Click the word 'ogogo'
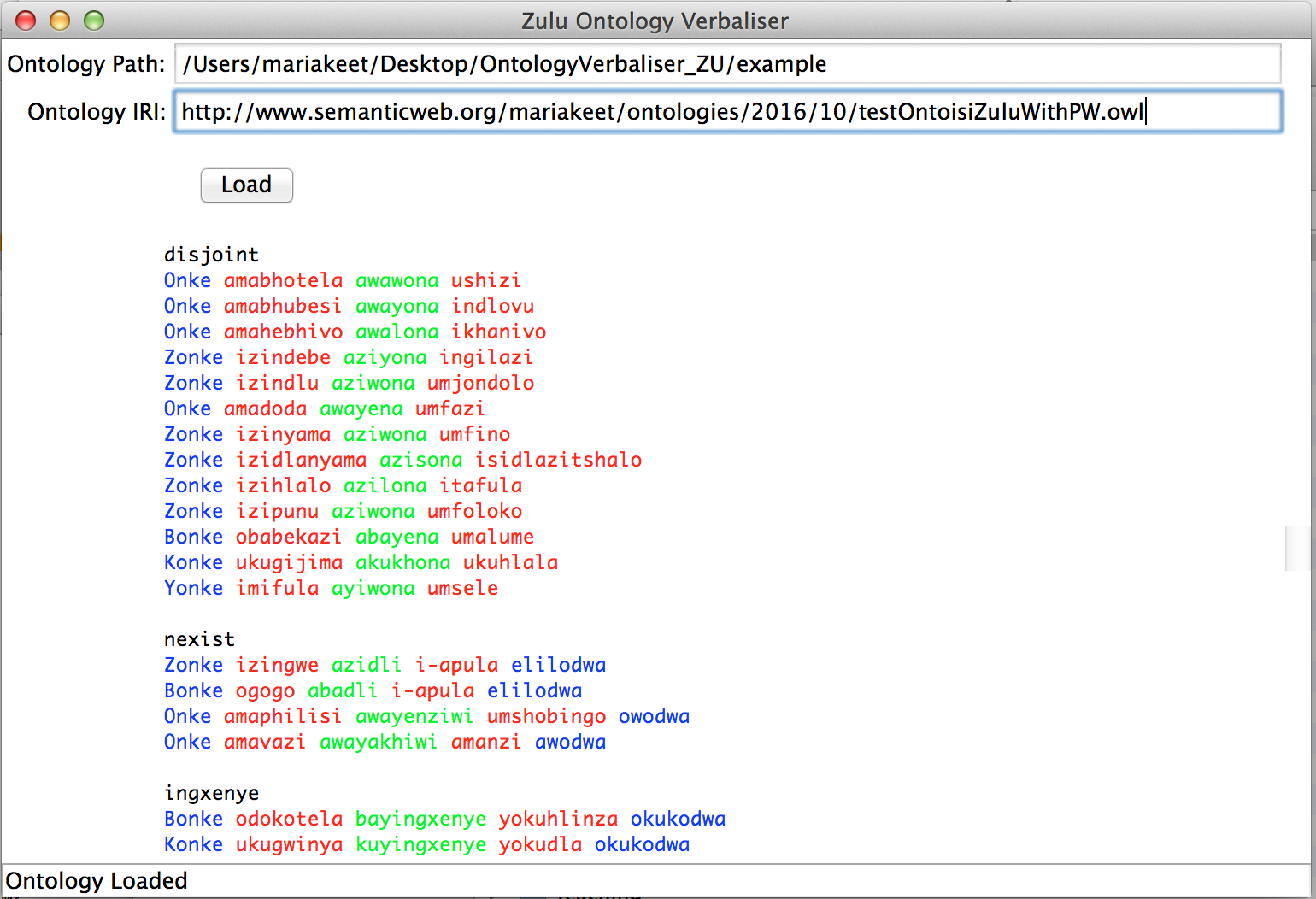The height and width of the screenshot is (899, 1316). click(x=265, y=691)
